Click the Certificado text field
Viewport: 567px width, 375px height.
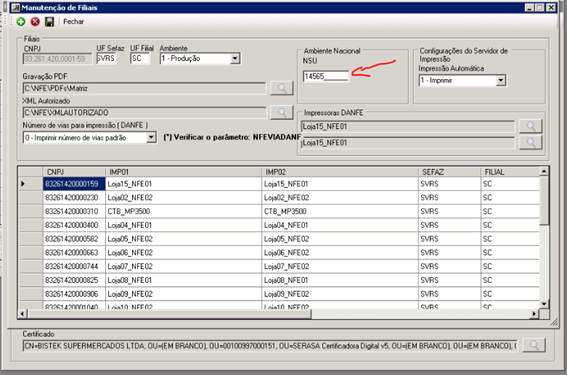tap(270, 346)
